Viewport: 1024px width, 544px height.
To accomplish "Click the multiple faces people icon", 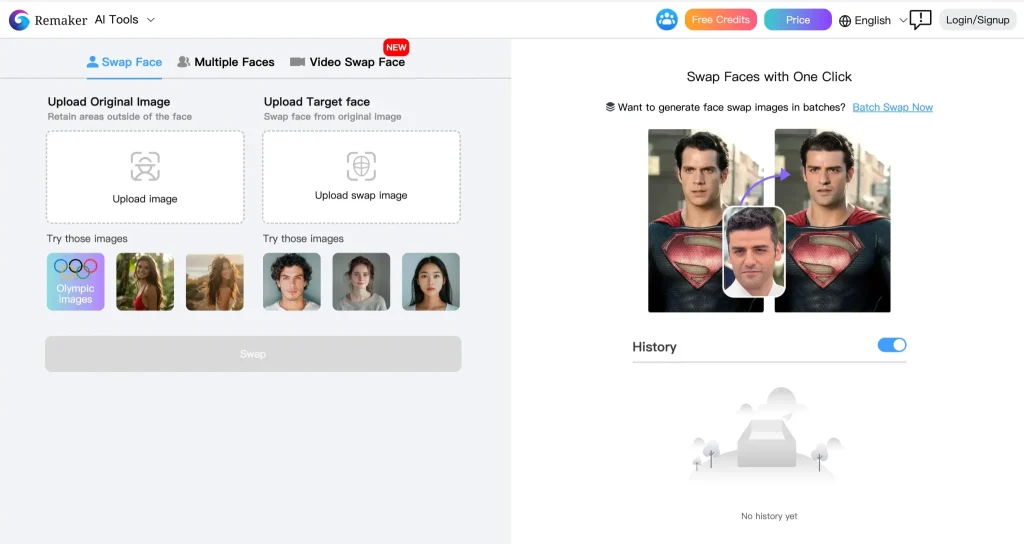I will point(183,62).
